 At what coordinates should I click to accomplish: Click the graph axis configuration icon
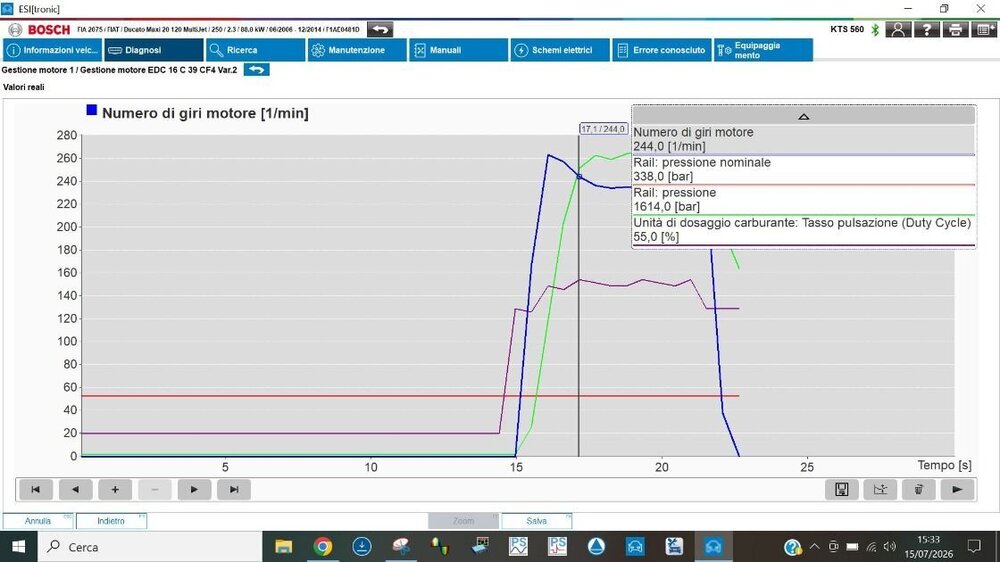click(x=880, y=489)
